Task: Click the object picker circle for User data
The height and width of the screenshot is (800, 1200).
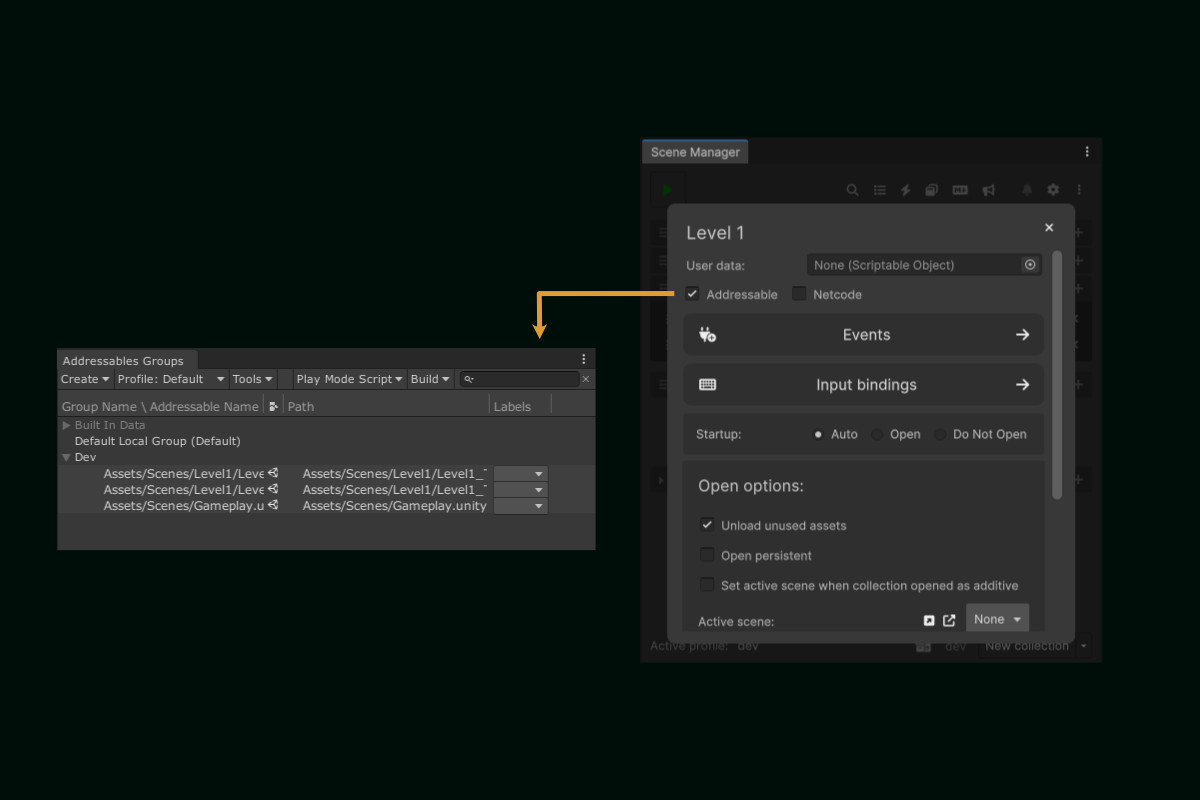Action: point(1030,265)
